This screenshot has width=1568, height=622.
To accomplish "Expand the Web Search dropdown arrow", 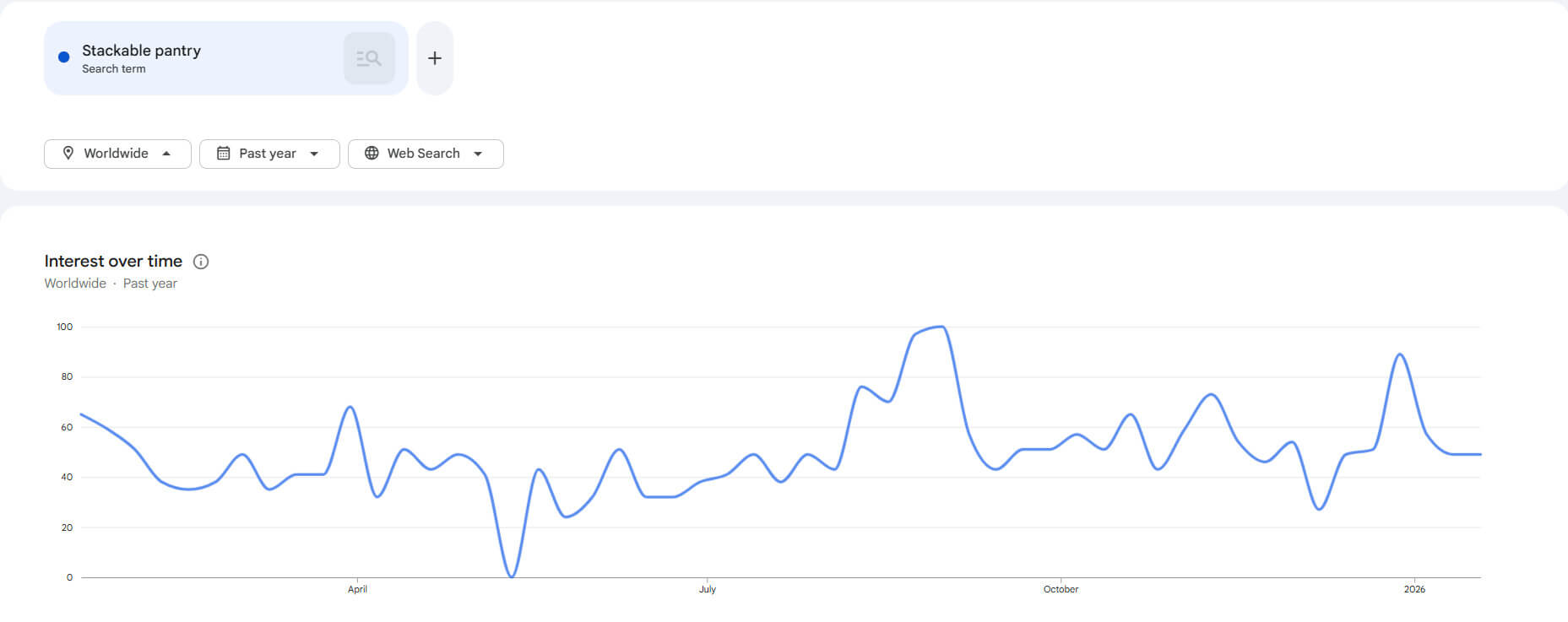I will pos(478,154).
